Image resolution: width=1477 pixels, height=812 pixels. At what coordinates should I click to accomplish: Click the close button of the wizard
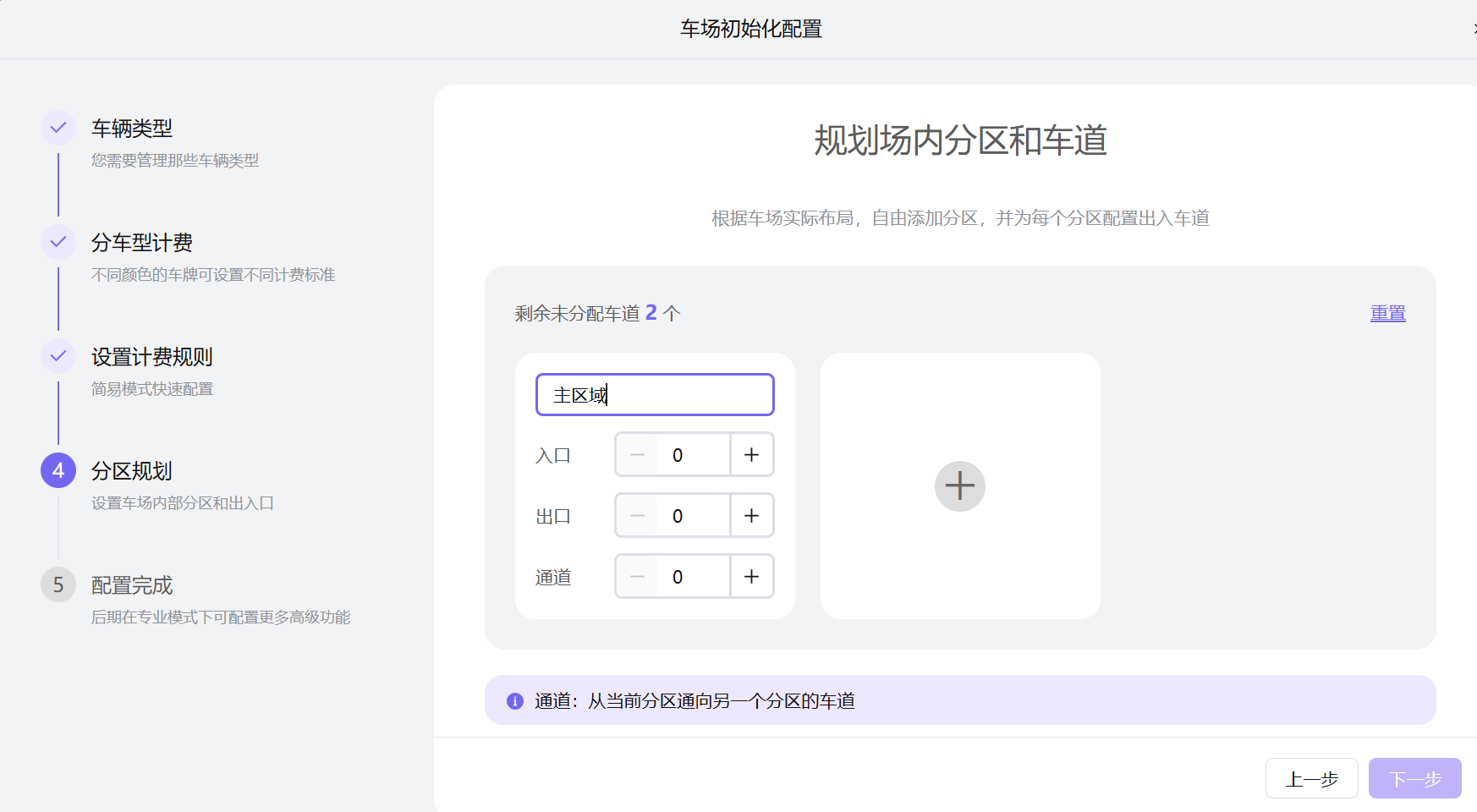click(1472, 26)
